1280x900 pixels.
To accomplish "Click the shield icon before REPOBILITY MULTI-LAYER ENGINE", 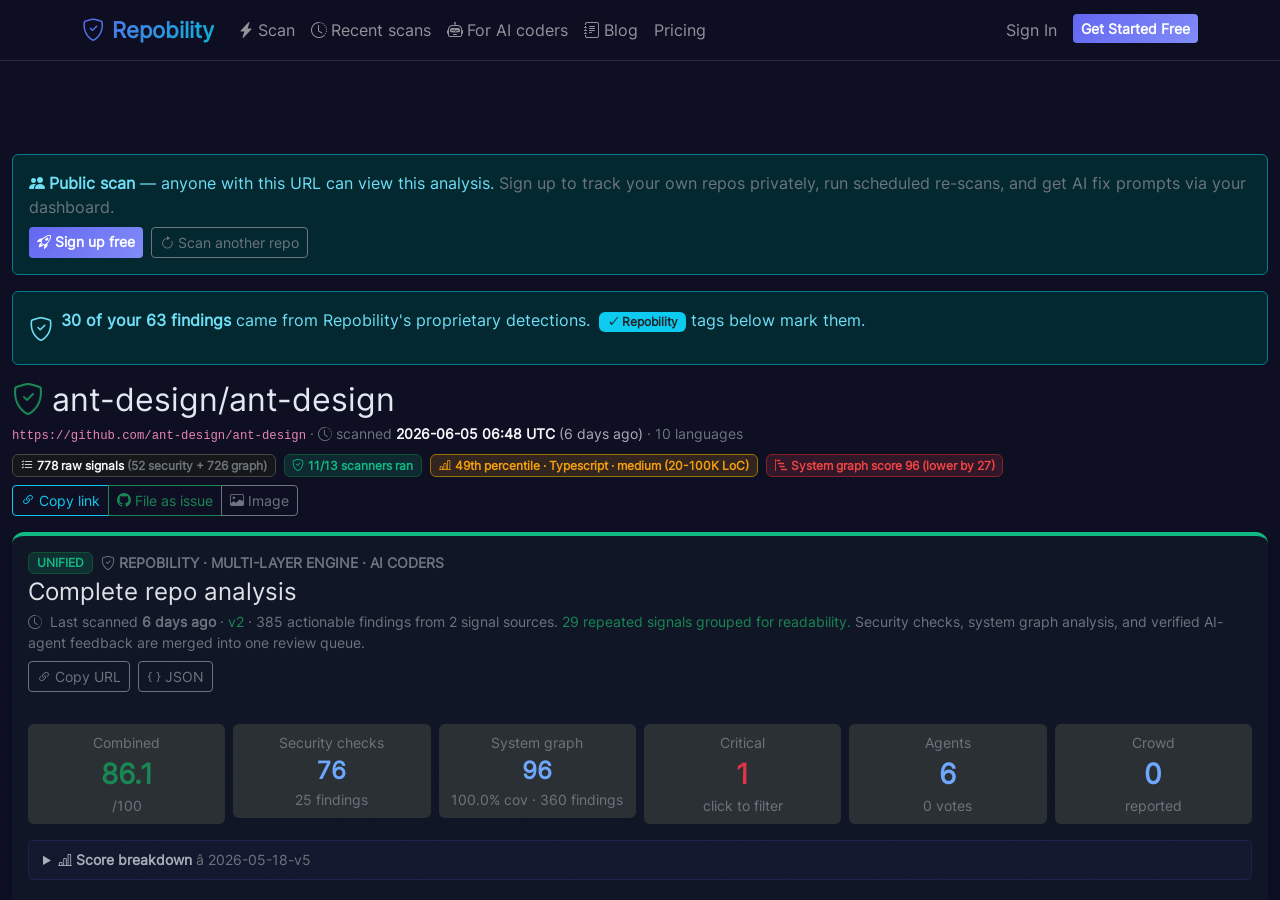I will 108,563.
